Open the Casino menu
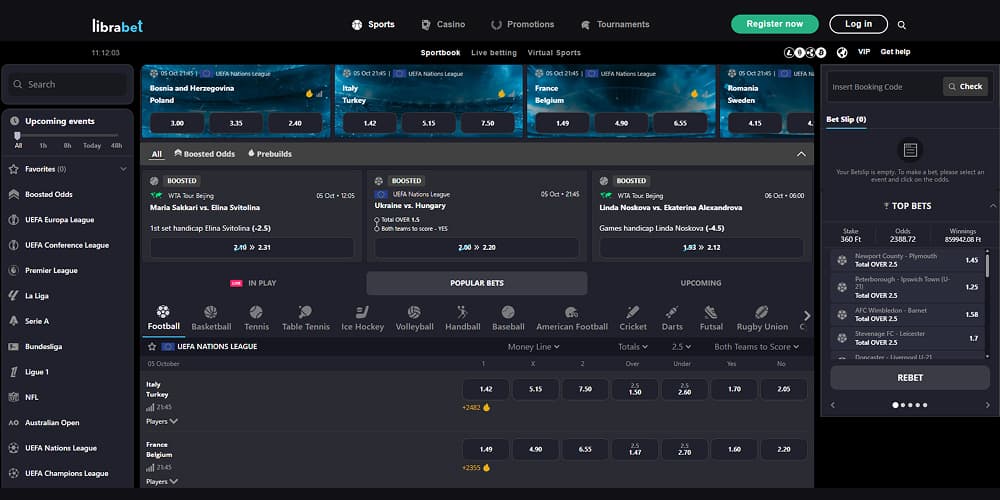 pyautogui.click(x=443, y=25)
